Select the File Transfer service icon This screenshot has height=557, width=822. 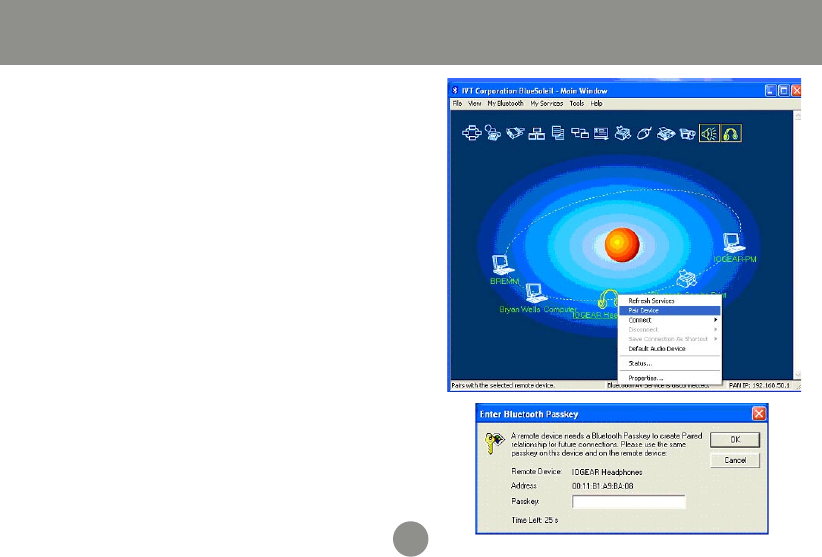pyautogui.click(x=558, y=133)
